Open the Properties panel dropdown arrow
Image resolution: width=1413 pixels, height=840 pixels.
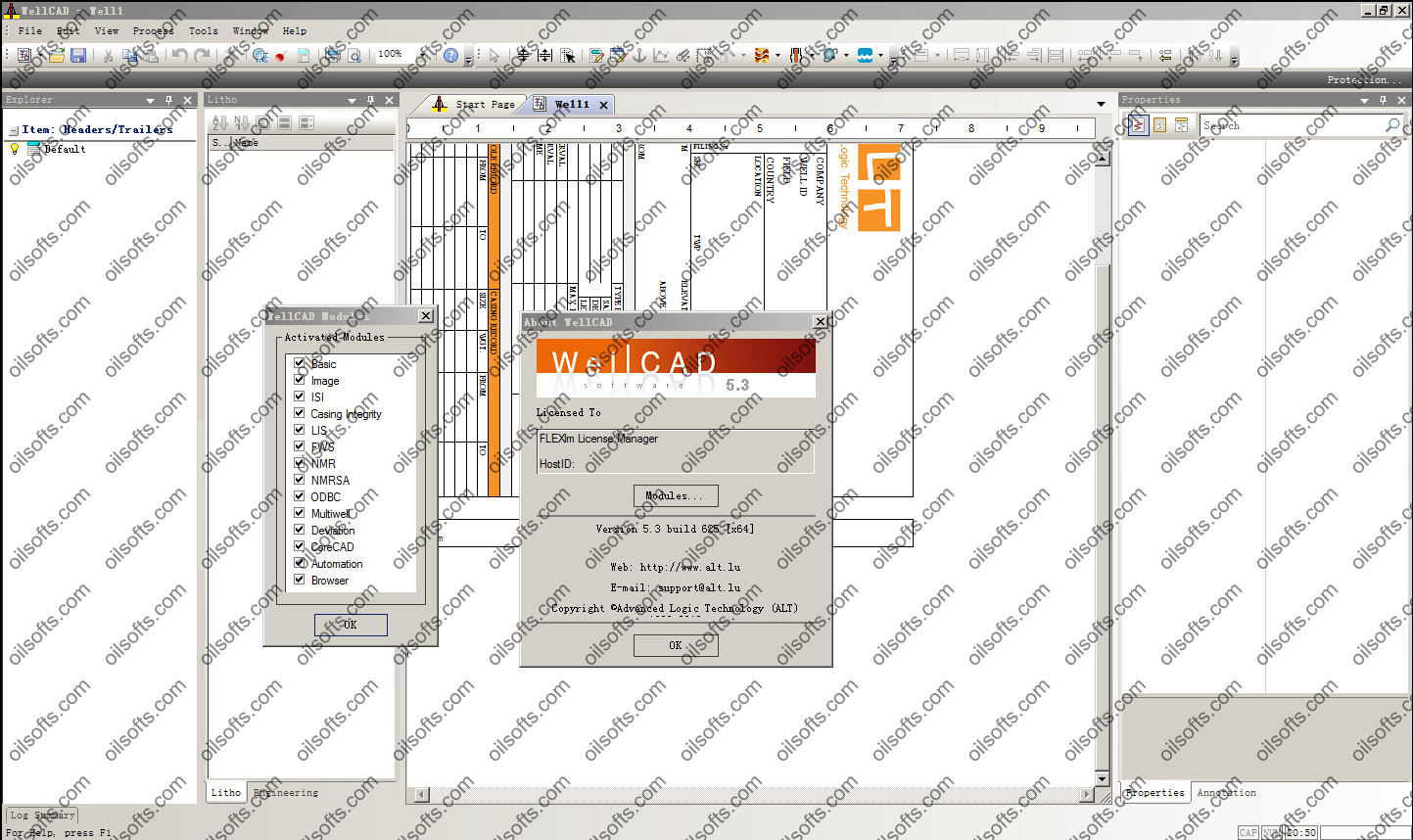click(x=1364, y=100)
